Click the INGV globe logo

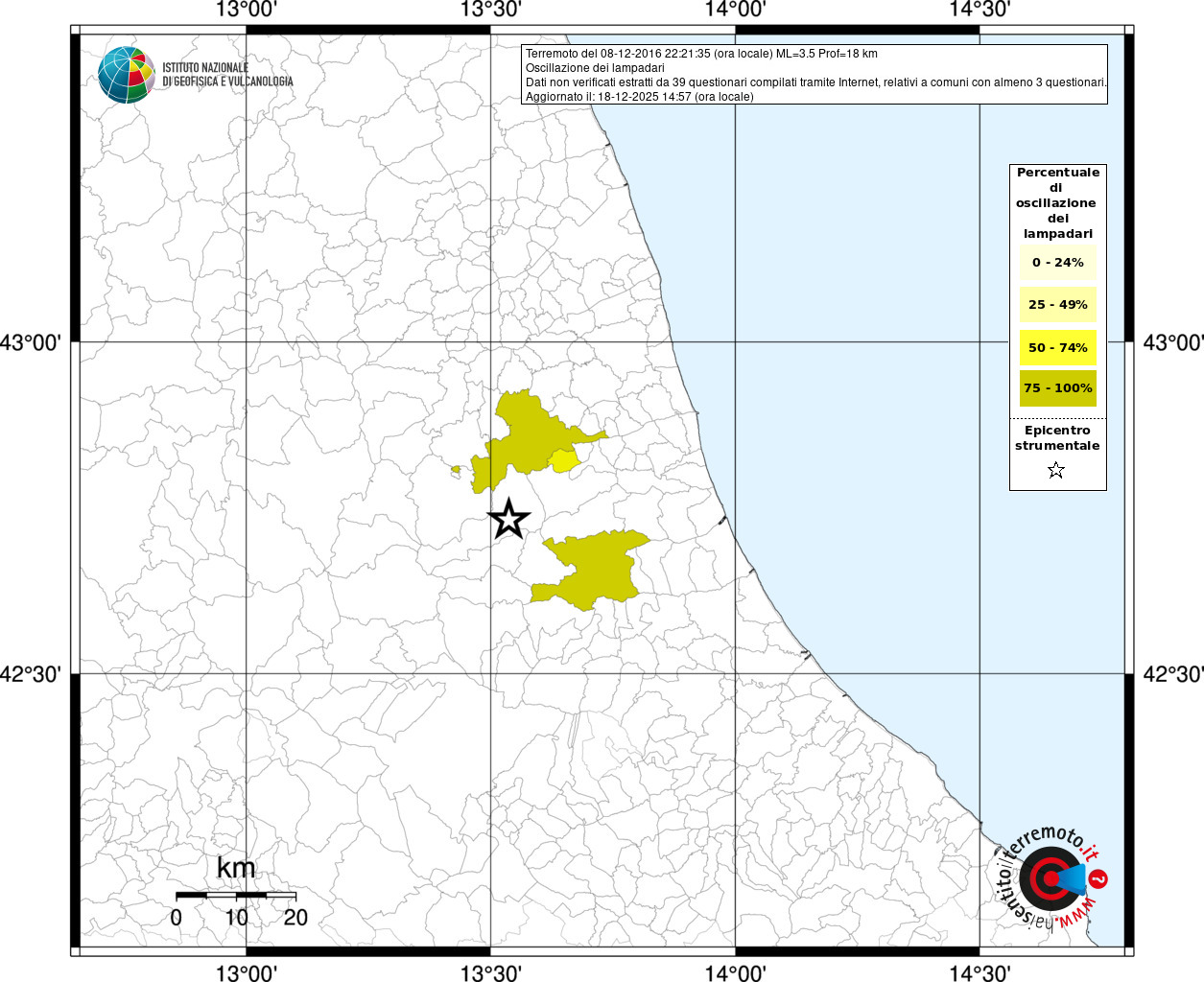[127, 75]
